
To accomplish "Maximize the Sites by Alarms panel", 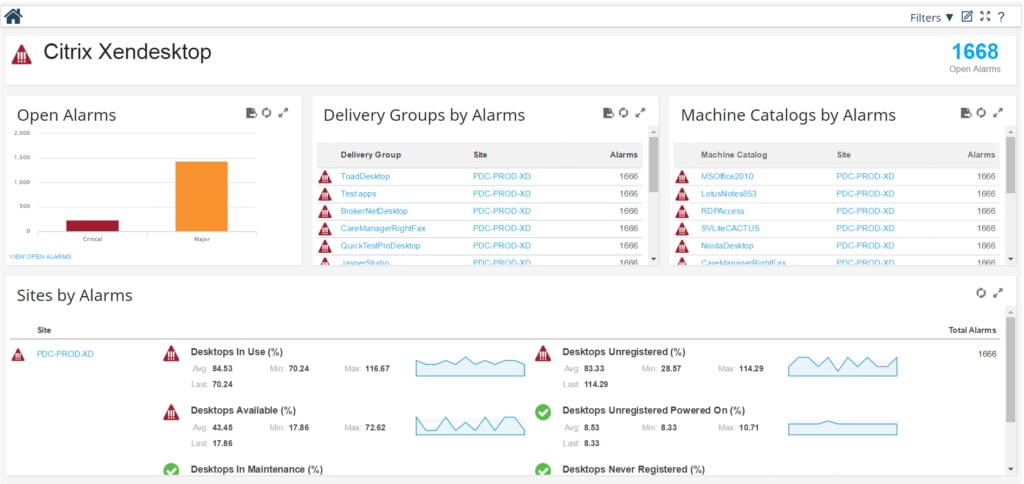I will pyautogui.click(x=997, y=293).
